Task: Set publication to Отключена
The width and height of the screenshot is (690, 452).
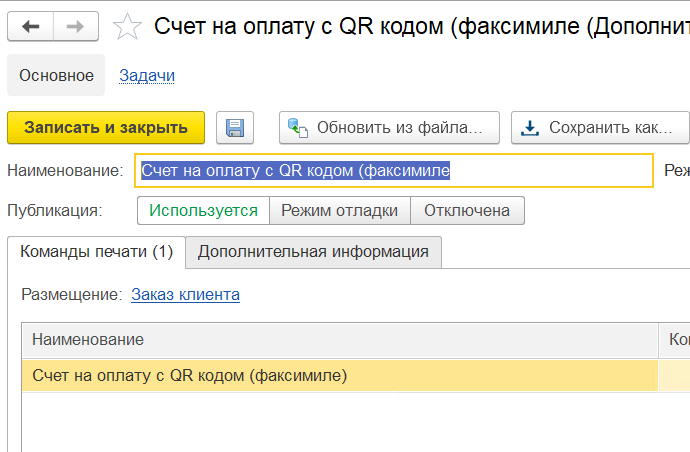Action: point(467,210)
